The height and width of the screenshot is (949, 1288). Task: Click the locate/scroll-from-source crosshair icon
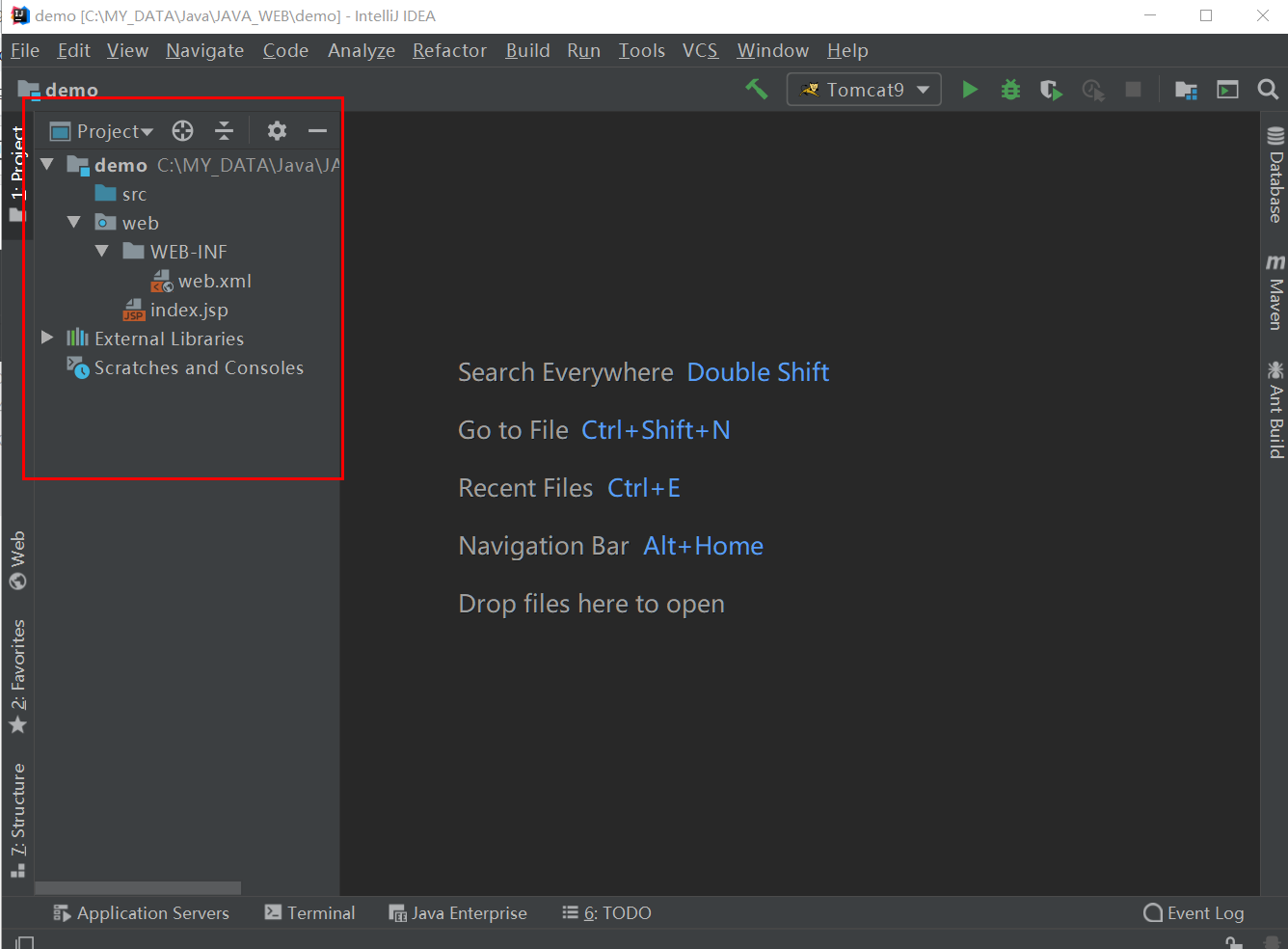point(182,131)
